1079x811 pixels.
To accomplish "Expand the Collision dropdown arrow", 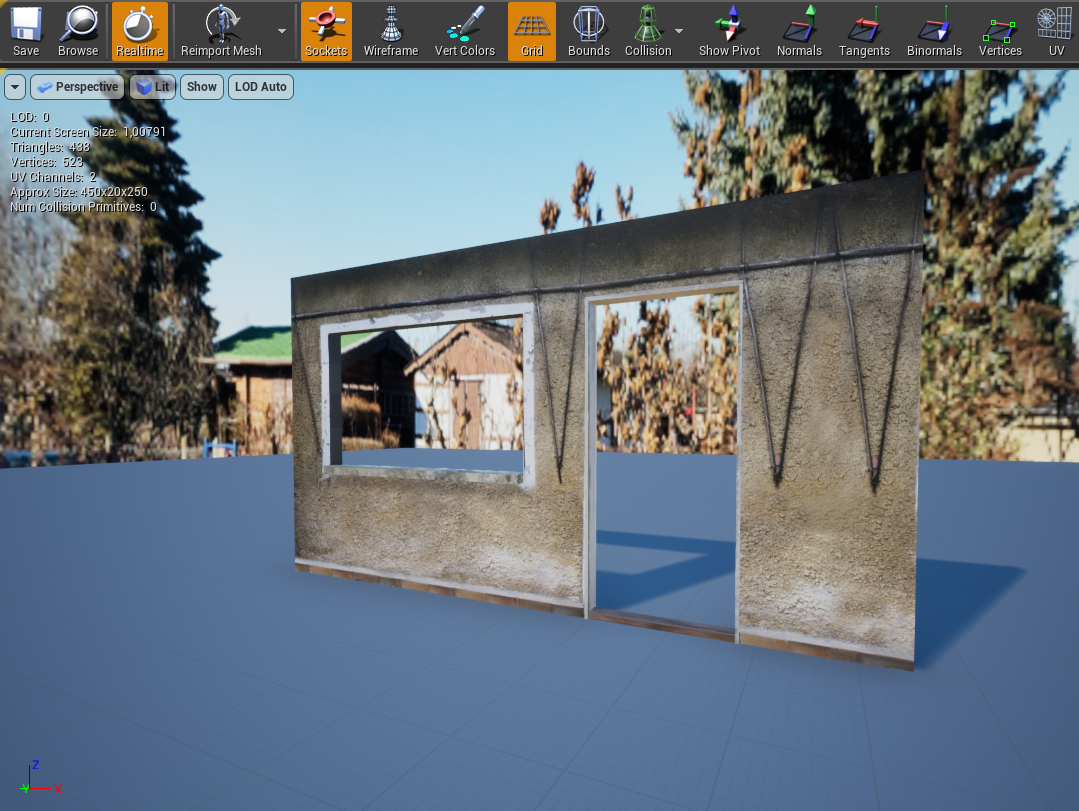I will tap(680, 31).
